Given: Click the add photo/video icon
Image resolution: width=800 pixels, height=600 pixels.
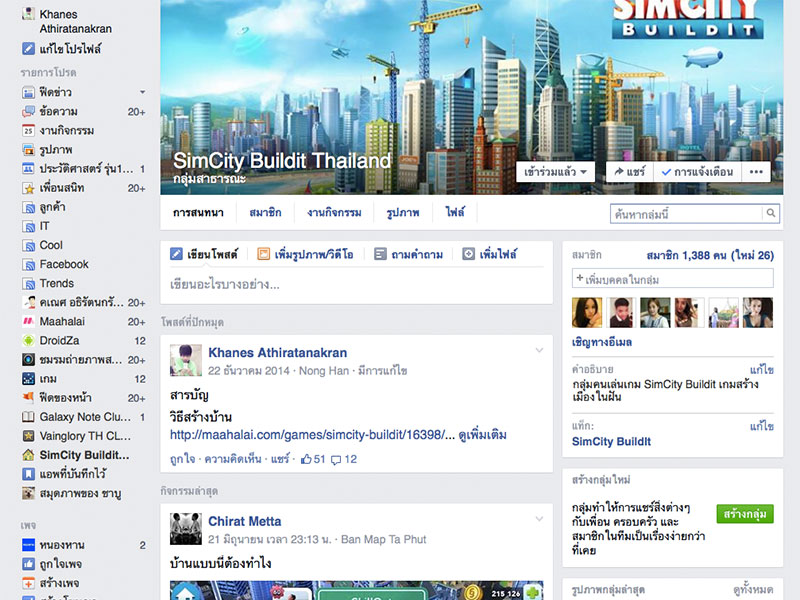Looking at the screenshot, I should coord(263,254).
